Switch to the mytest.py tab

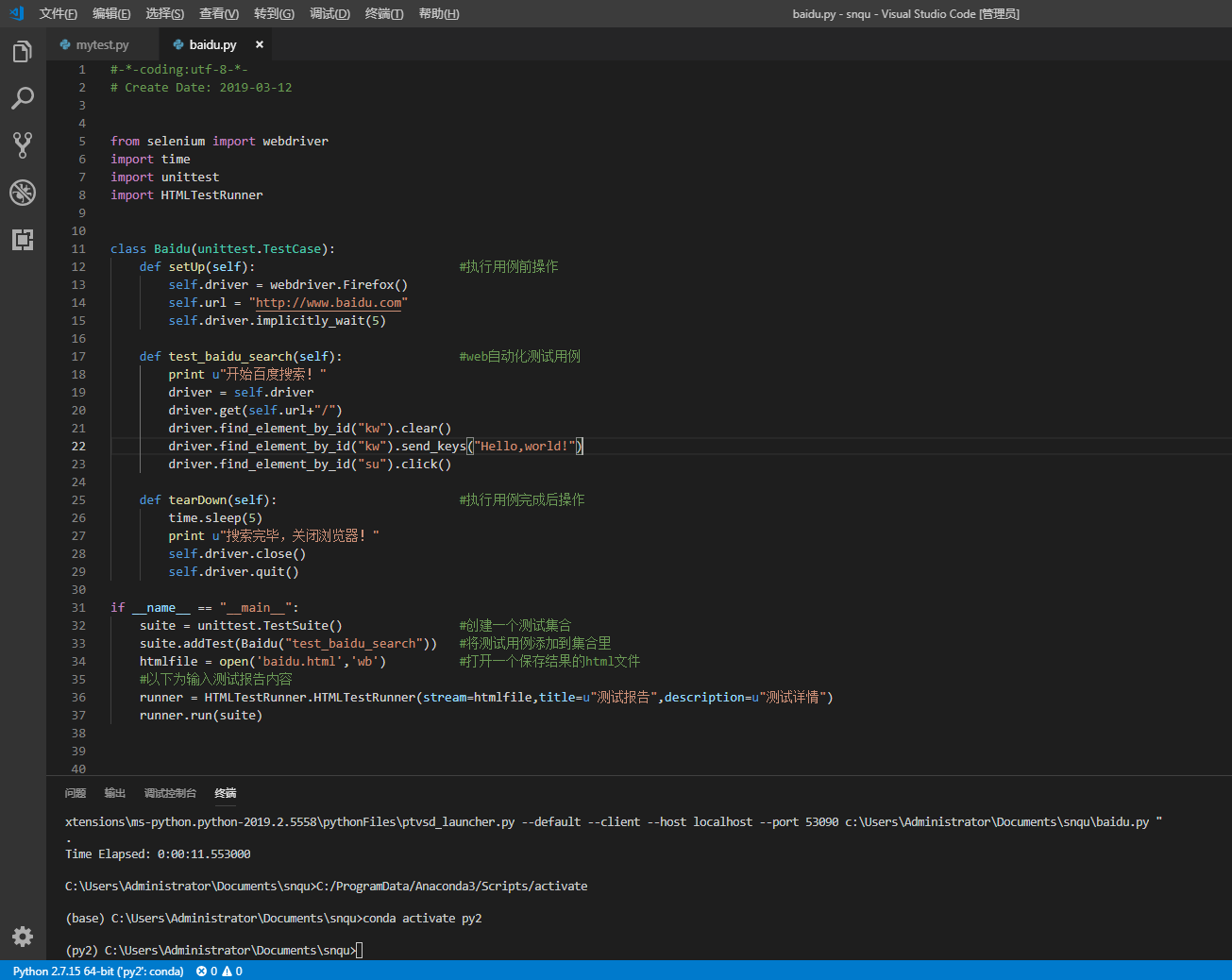click(102, 44)
